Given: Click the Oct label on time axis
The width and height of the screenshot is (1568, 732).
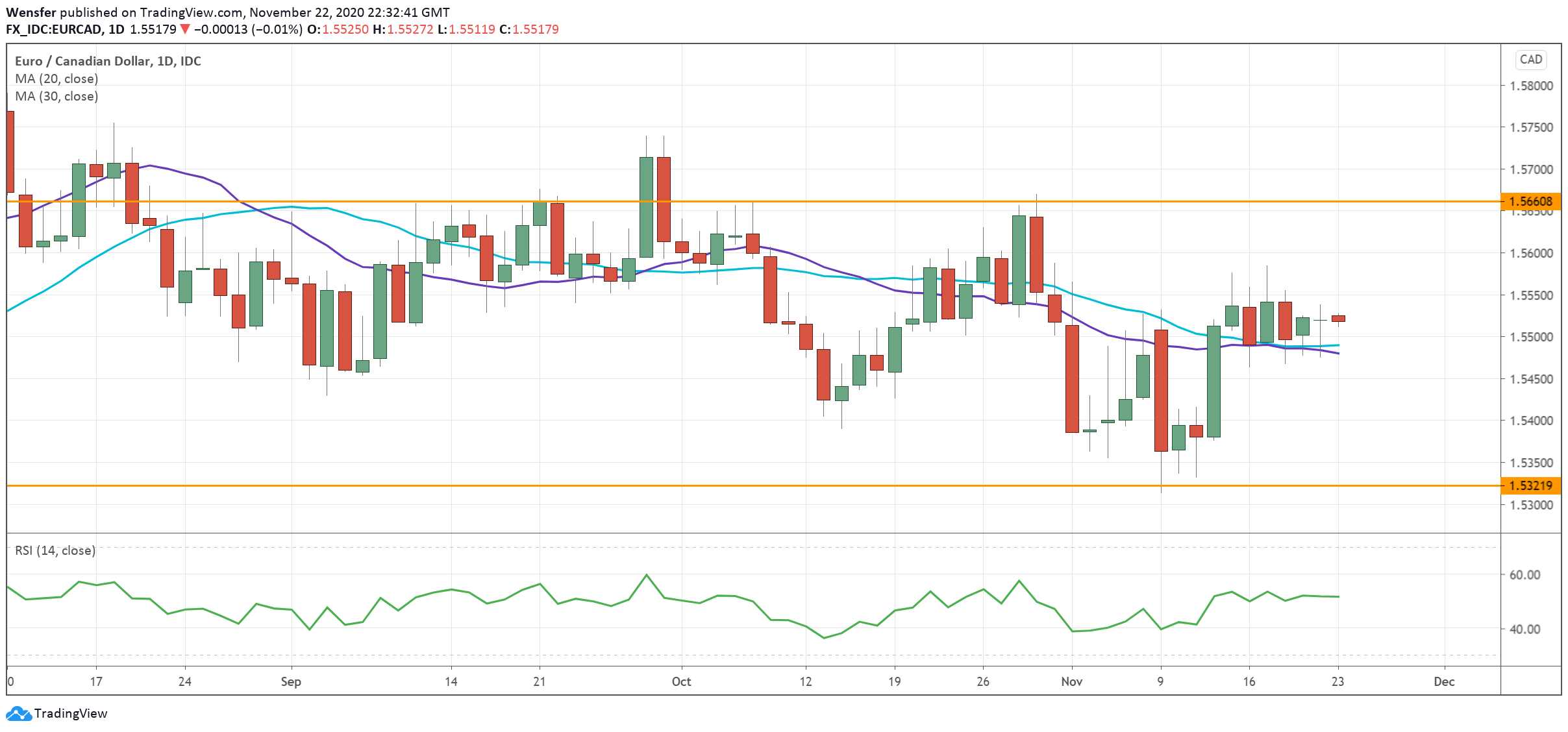Looking at the screenshot, I should coord(681,681).
